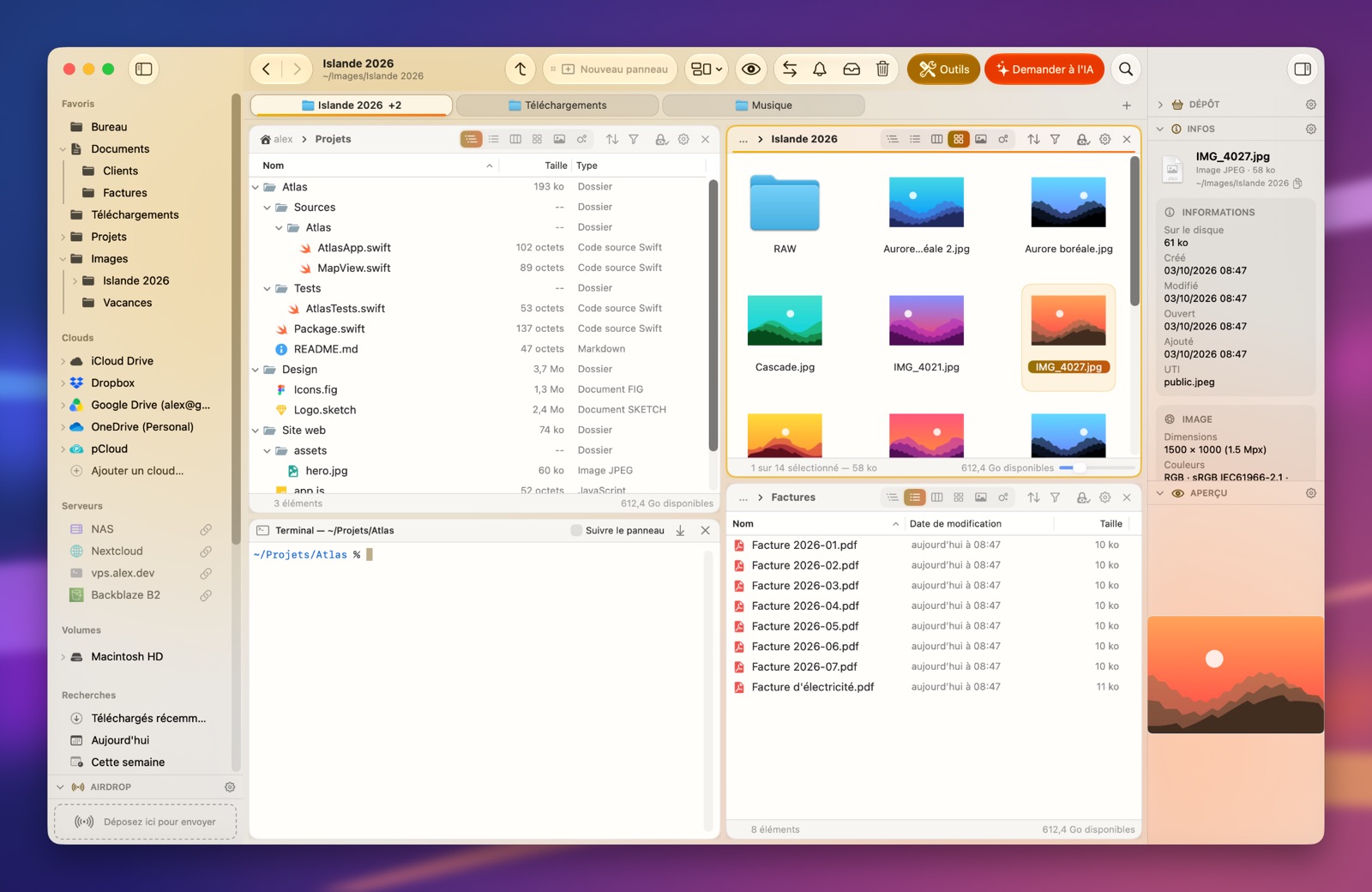
Task: Switch to the Téléchargements tab
Action: click(557, 105)
